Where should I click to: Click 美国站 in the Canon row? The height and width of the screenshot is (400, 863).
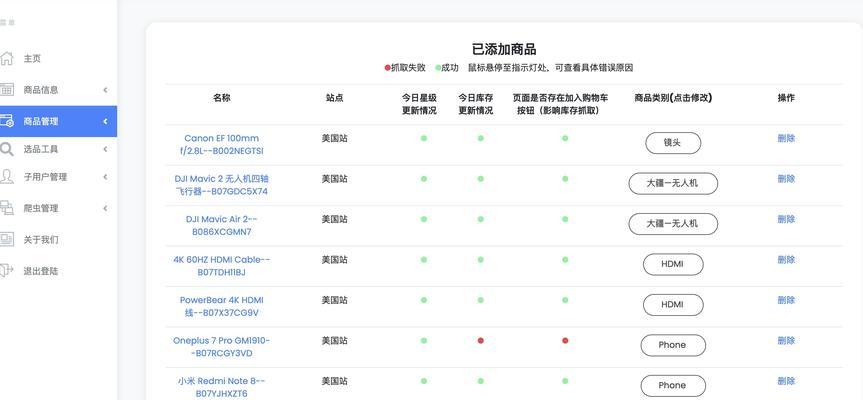point(335,138)
